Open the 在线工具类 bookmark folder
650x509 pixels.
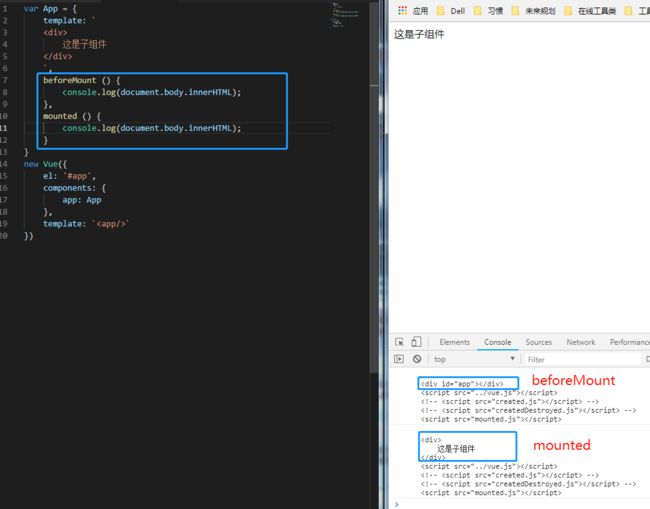point(590,11)
